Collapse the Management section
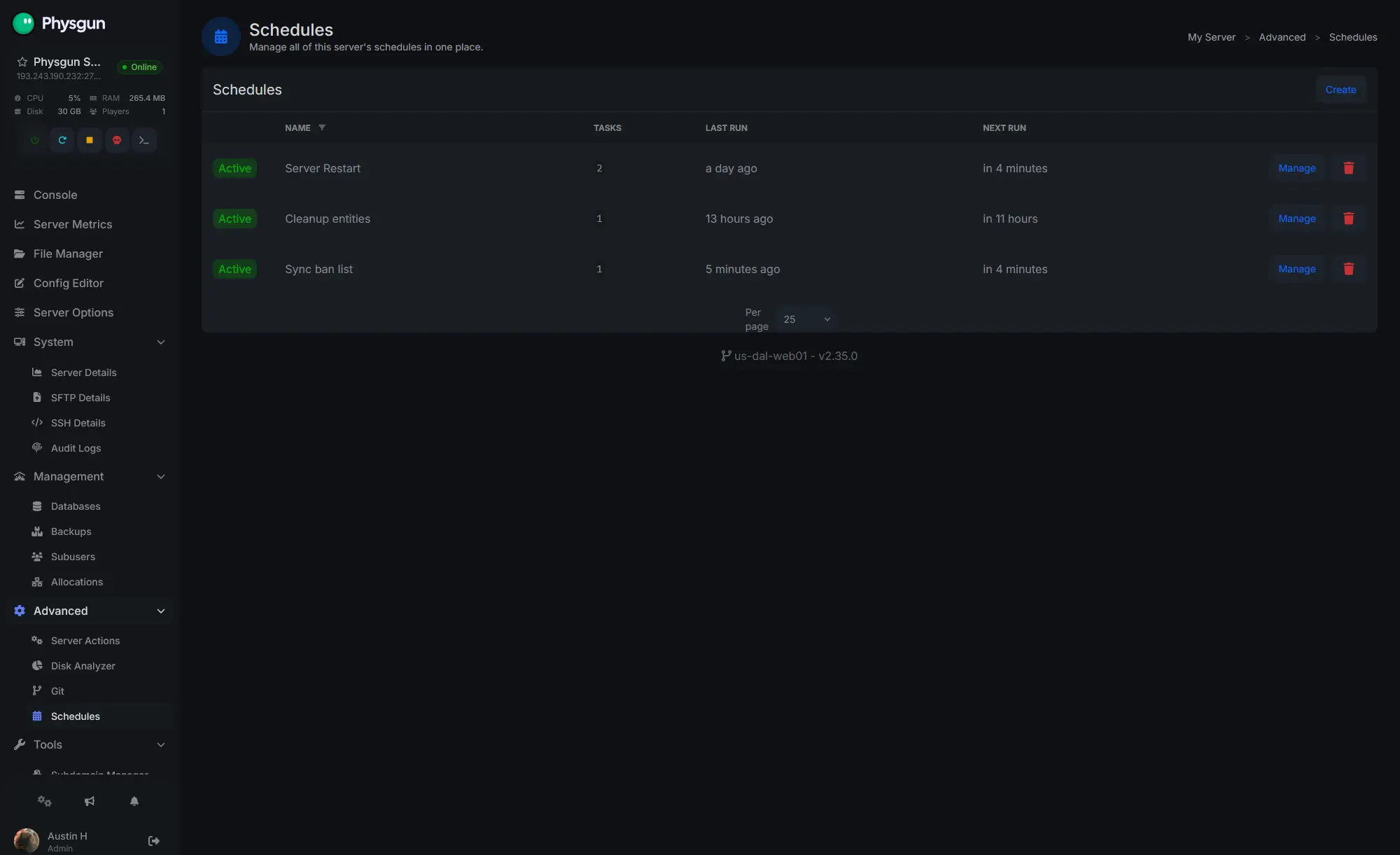1400x855 pixels. tap(90, 476)
